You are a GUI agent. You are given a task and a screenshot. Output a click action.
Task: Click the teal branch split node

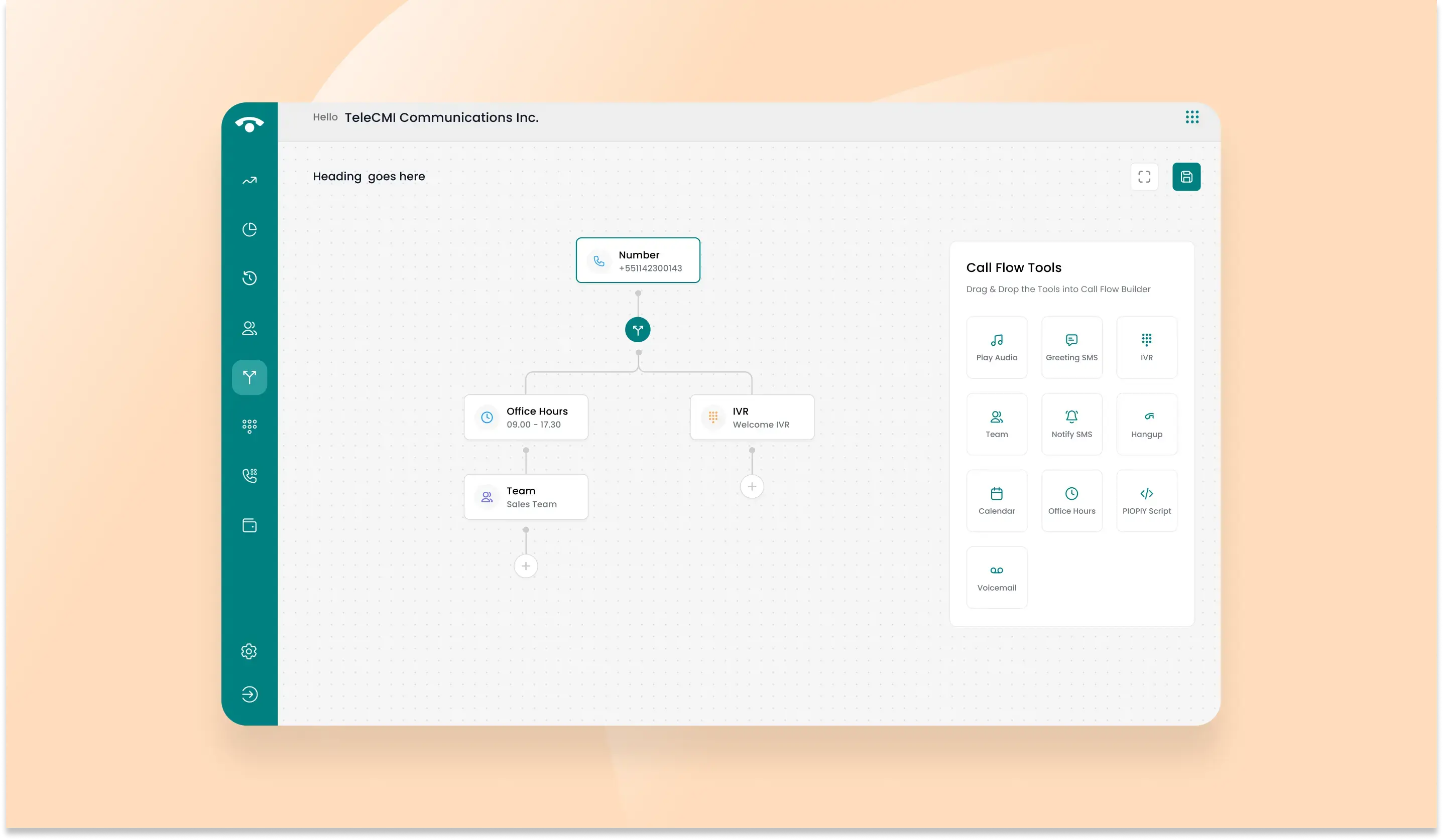click(x=638, y=330)
